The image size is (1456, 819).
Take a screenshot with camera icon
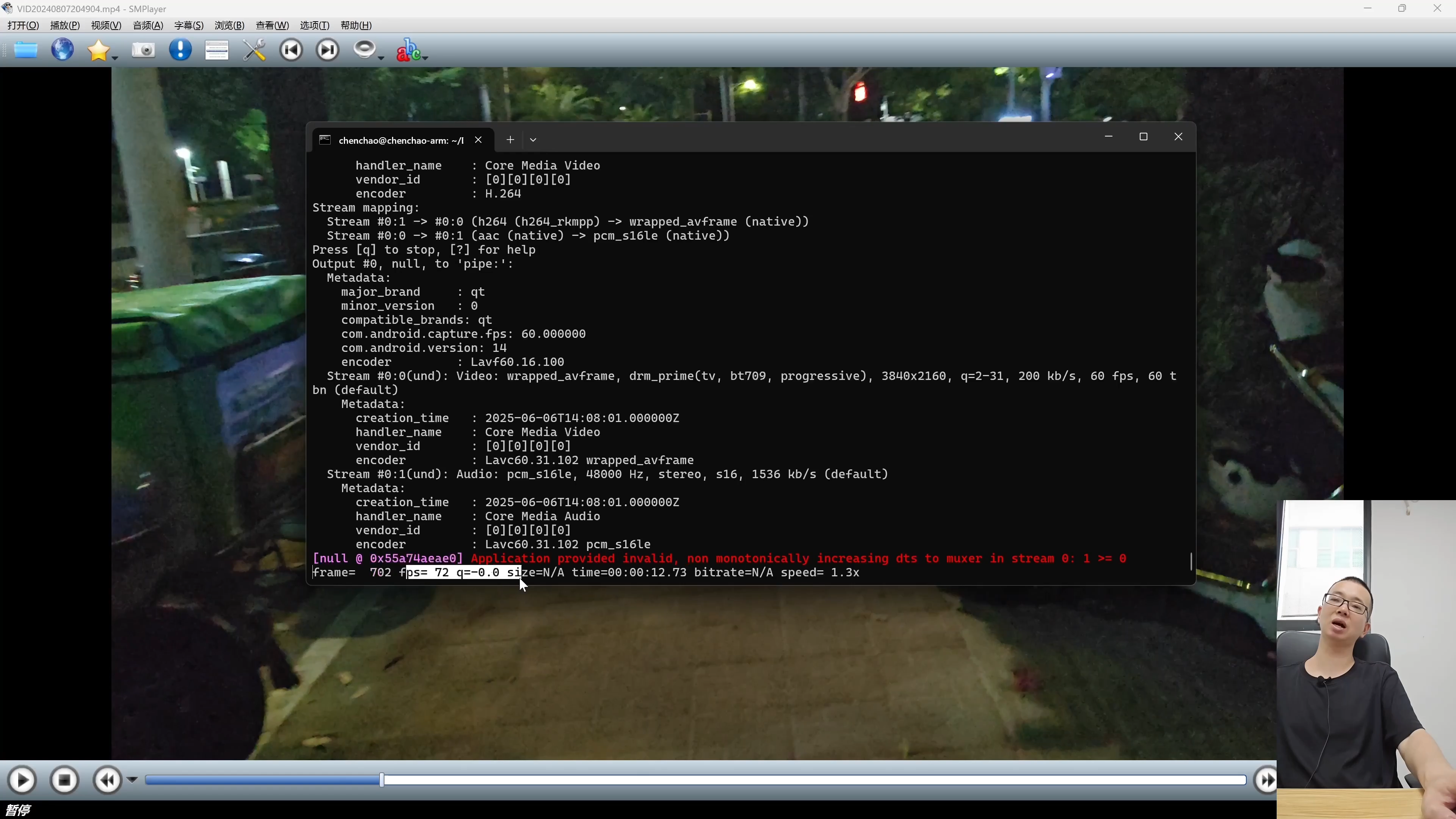144,50
